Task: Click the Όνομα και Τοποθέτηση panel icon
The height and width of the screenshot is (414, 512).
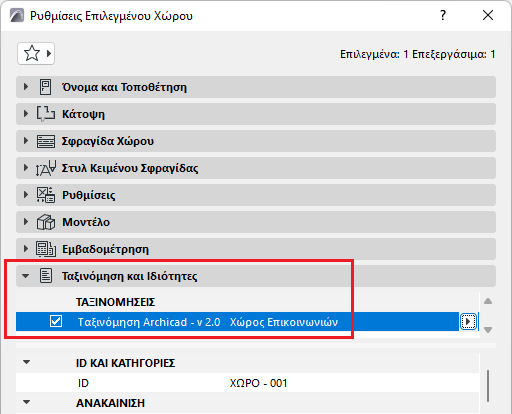Action: point(46,87)
